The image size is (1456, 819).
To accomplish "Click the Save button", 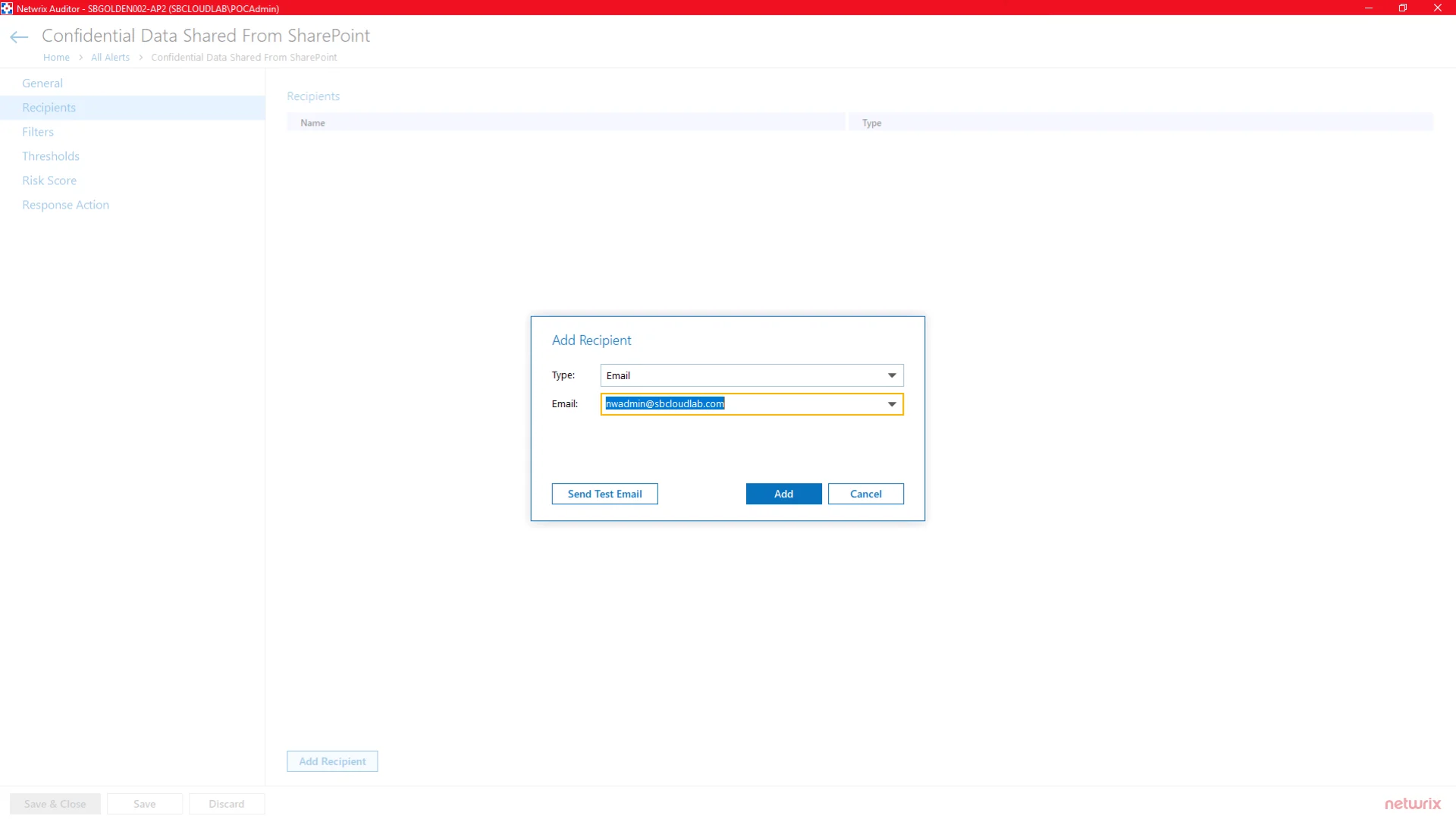I will click(145, 804).
